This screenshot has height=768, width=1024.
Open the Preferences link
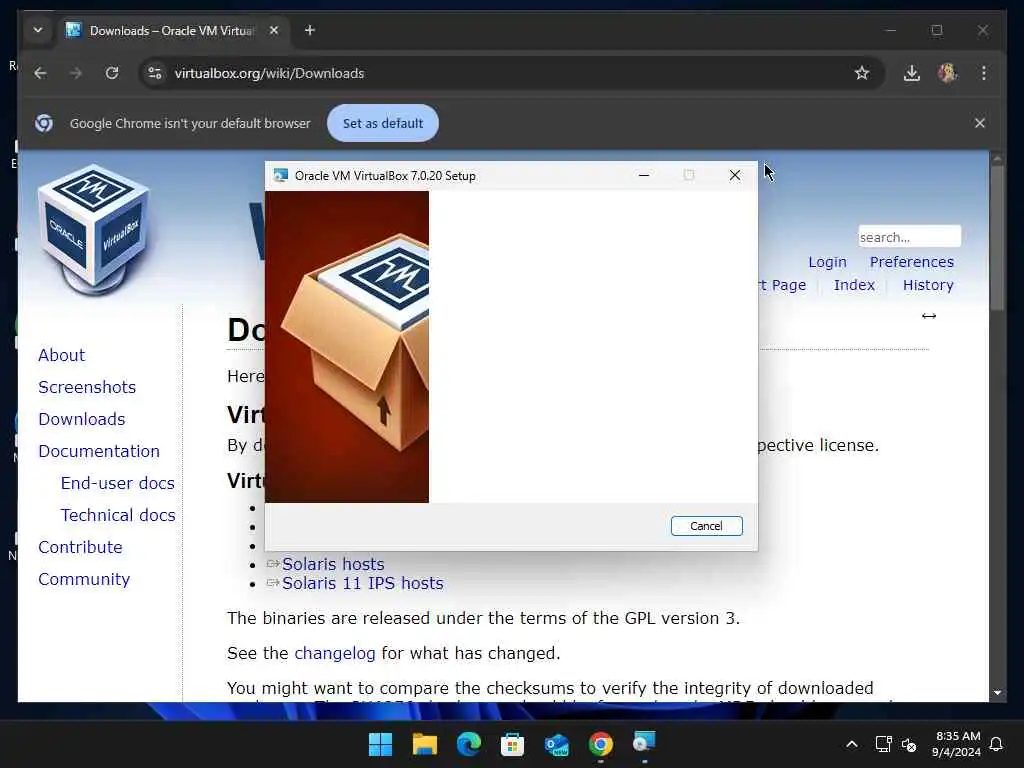[912, 262]
